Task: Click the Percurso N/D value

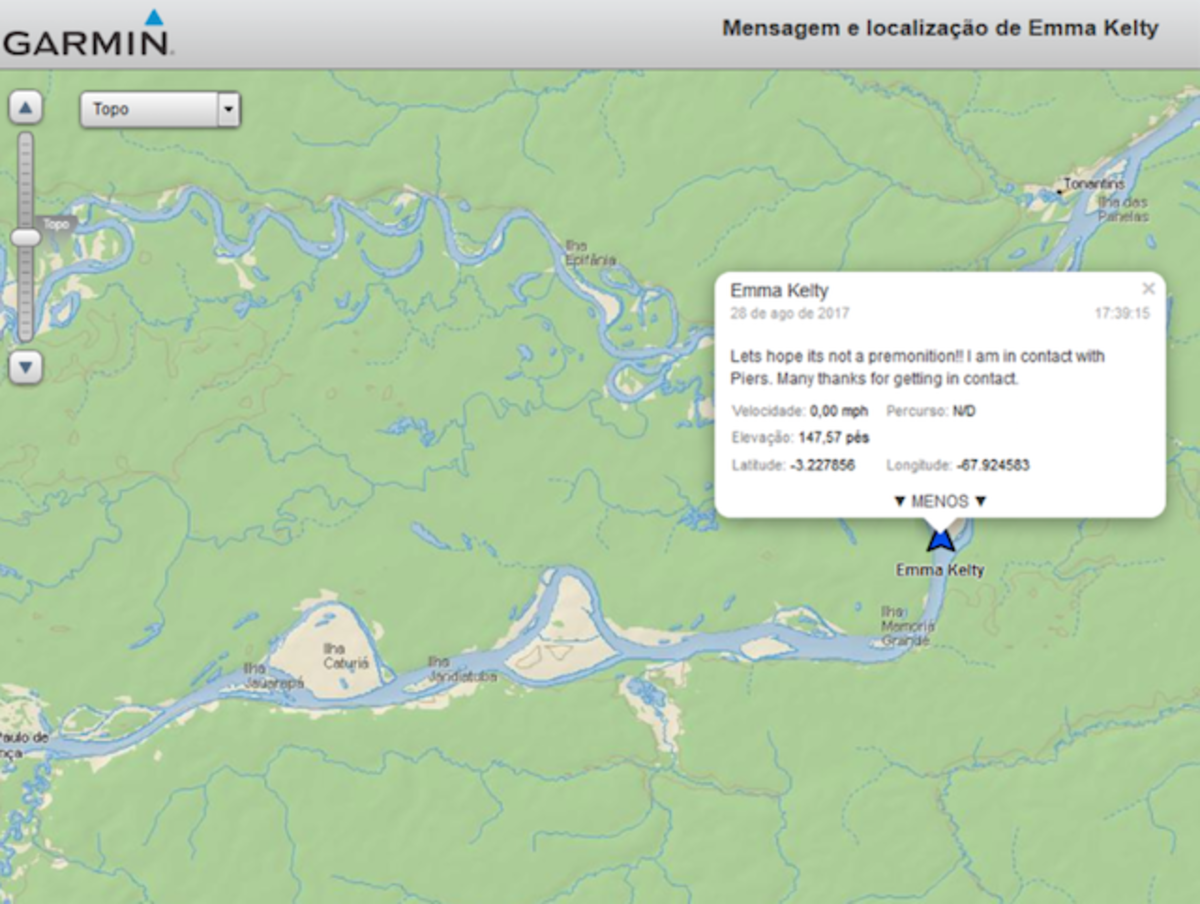Action: click(x=963, y=411)
